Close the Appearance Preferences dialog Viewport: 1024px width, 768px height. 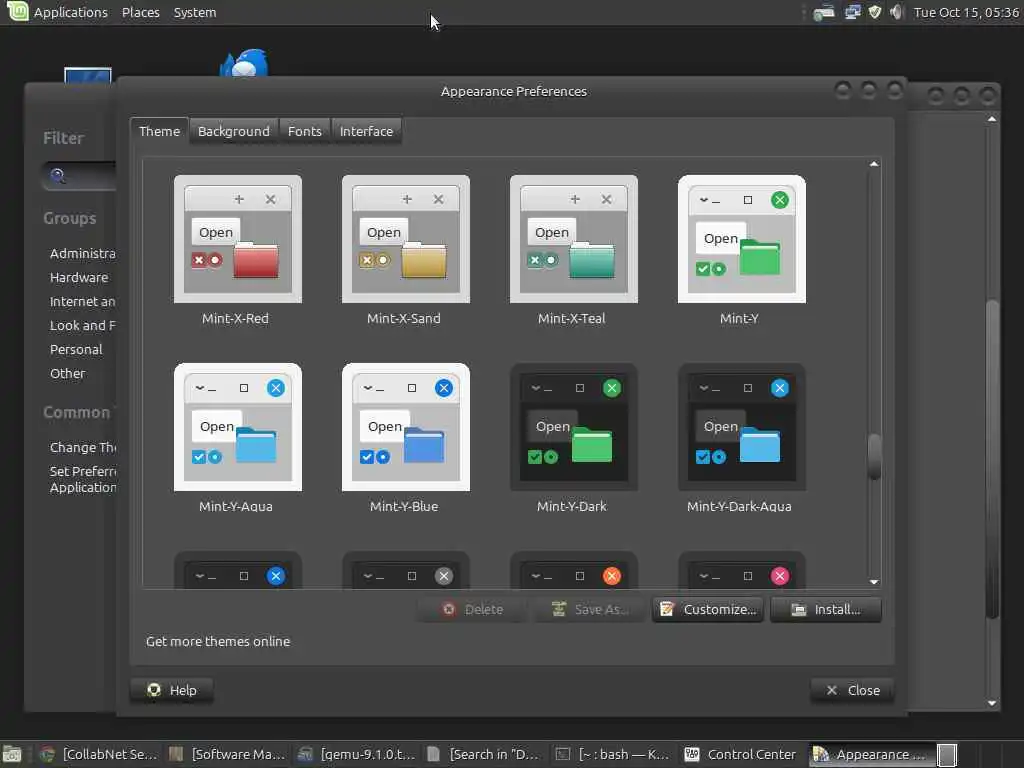852,690
